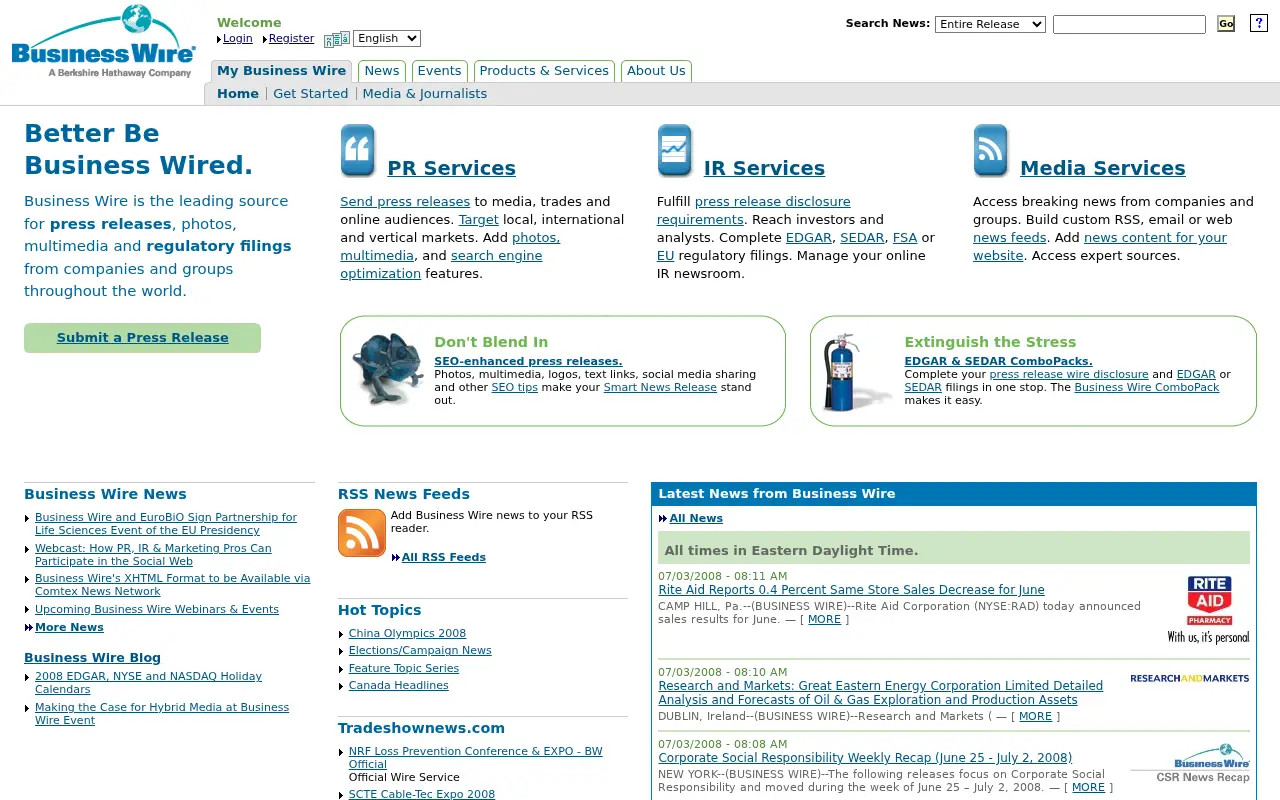Screen dimensions: 1280x800
Task: Click the Login link
Action: click(238, 39)
